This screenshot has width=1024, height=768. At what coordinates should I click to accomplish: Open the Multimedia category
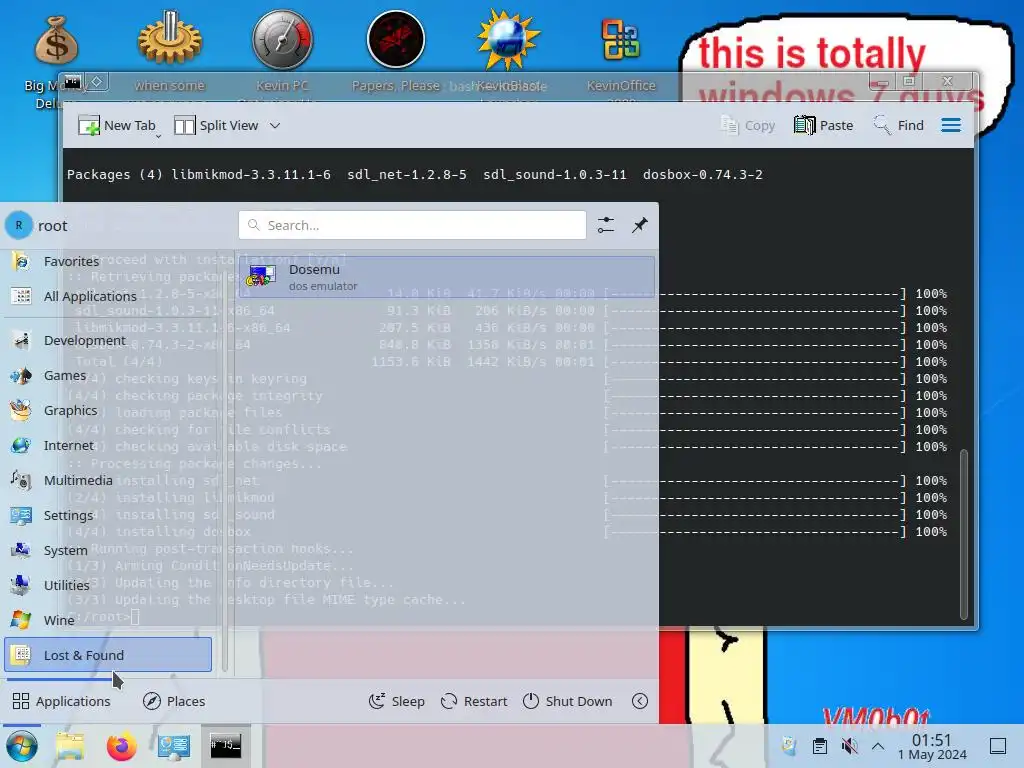(x=108, y=480)
